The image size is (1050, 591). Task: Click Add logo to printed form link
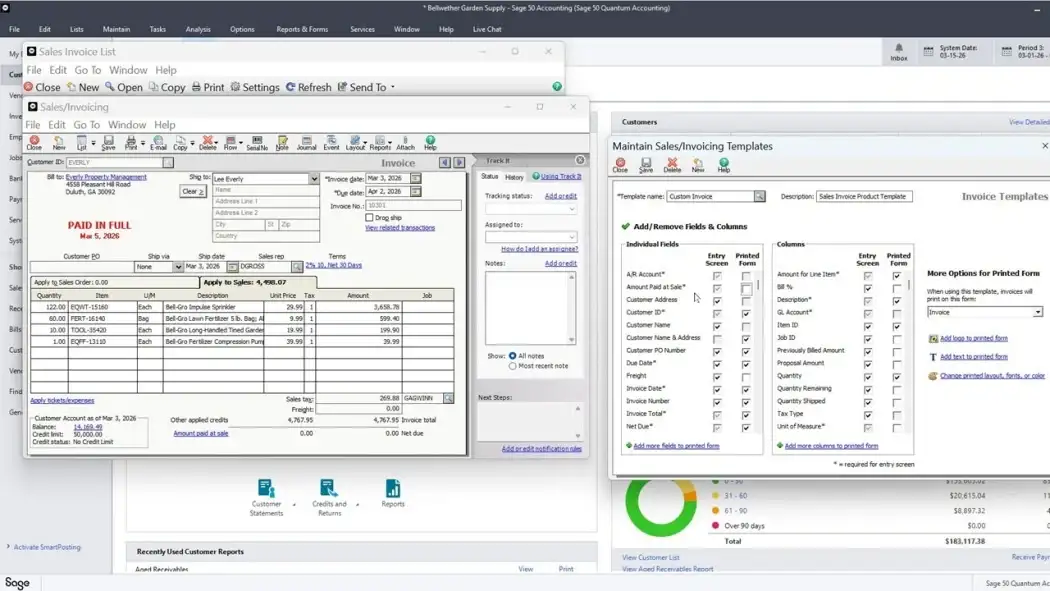coord(974,339)
